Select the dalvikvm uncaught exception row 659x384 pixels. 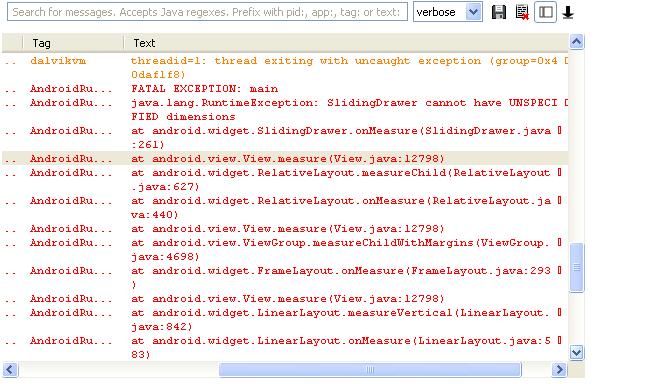285,68
